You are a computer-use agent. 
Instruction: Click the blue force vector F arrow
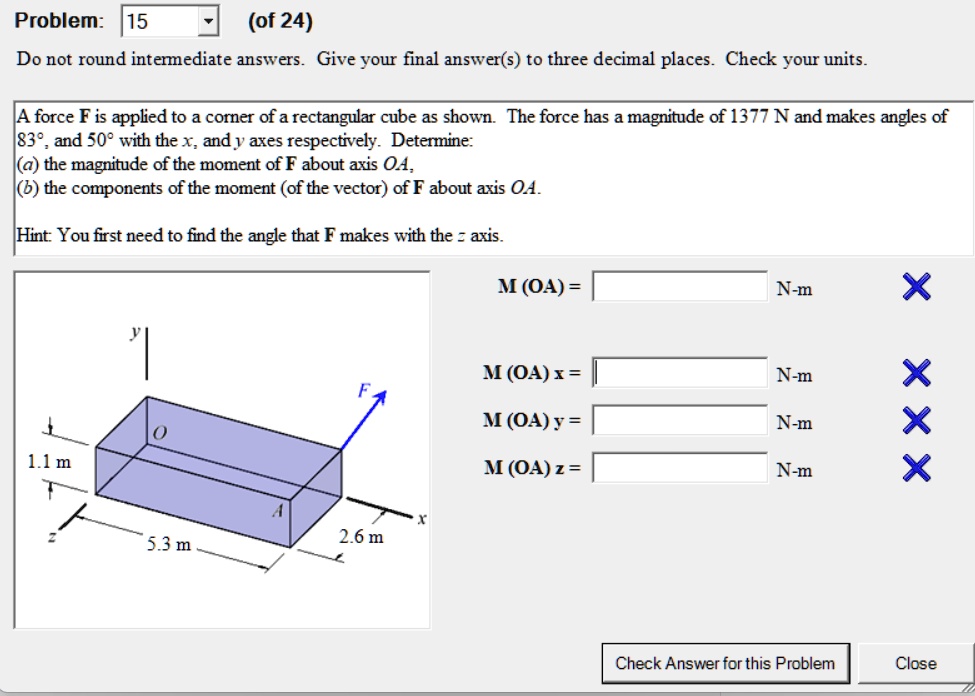364,419
